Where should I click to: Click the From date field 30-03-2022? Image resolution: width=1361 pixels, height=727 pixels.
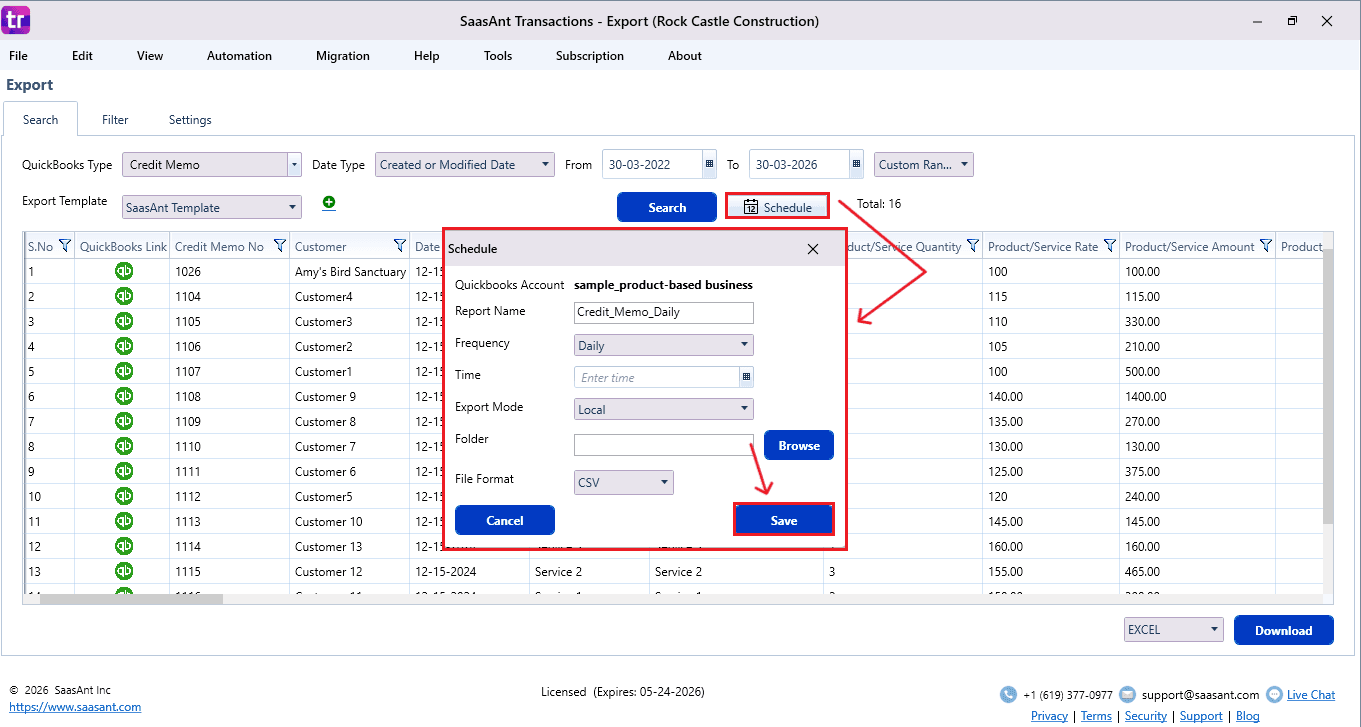tap(653, 164)
